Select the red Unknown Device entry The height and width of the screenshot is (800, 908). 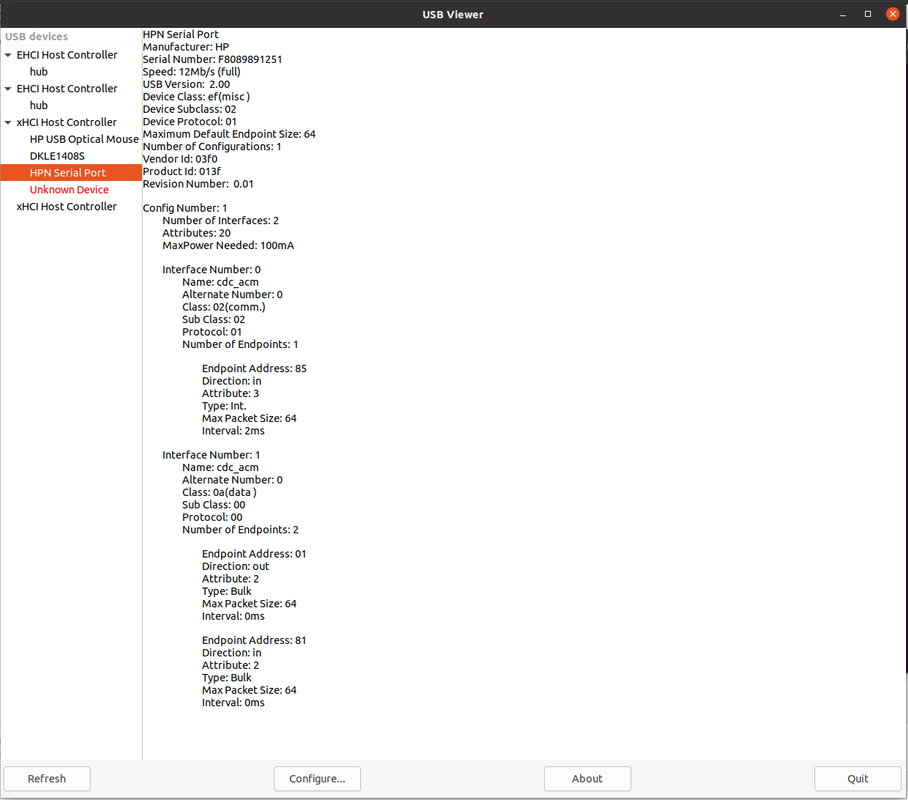tap(71, 189)
